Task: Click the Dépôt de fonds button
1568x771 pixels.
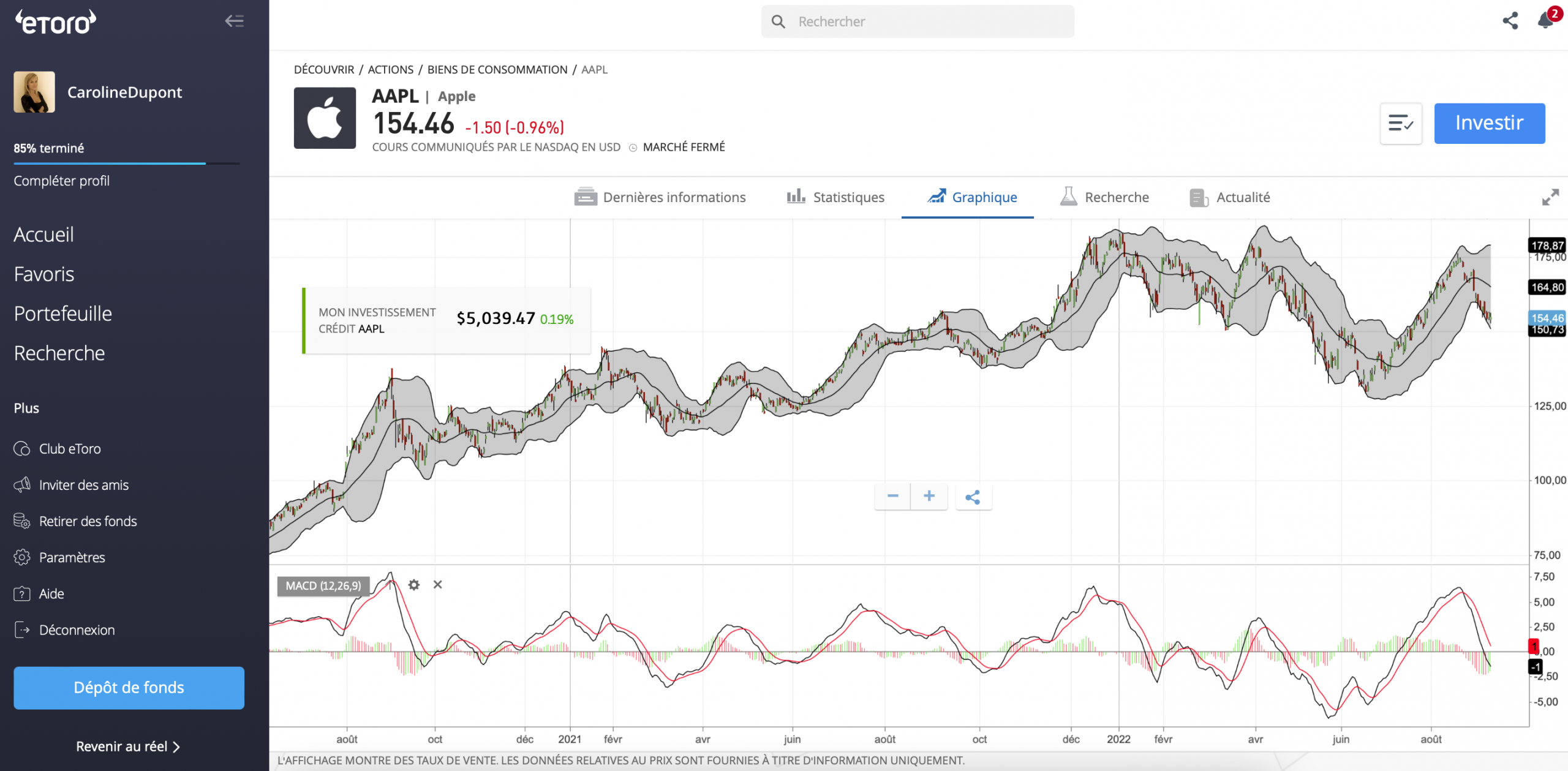Action: pos(129,688)
